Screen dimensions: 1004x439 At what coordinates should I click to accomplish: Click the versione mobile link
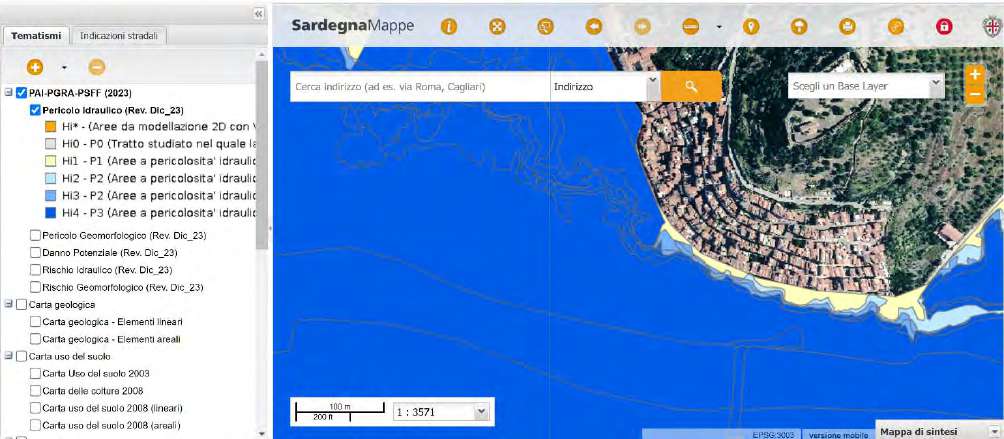click(837, 434)
